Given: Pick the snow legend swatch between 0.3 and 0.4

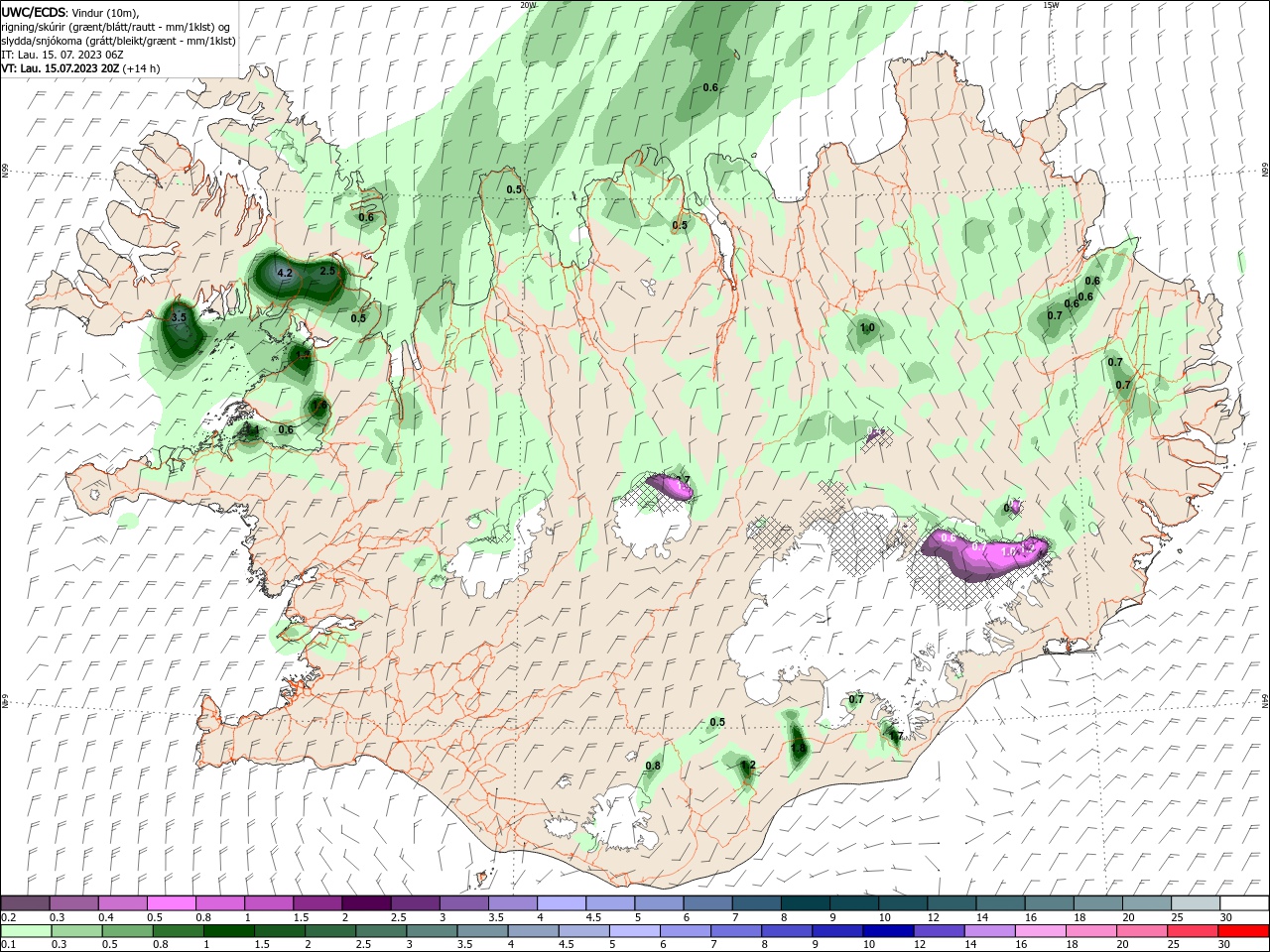Looking at the screenshot, I should (73, 903).
